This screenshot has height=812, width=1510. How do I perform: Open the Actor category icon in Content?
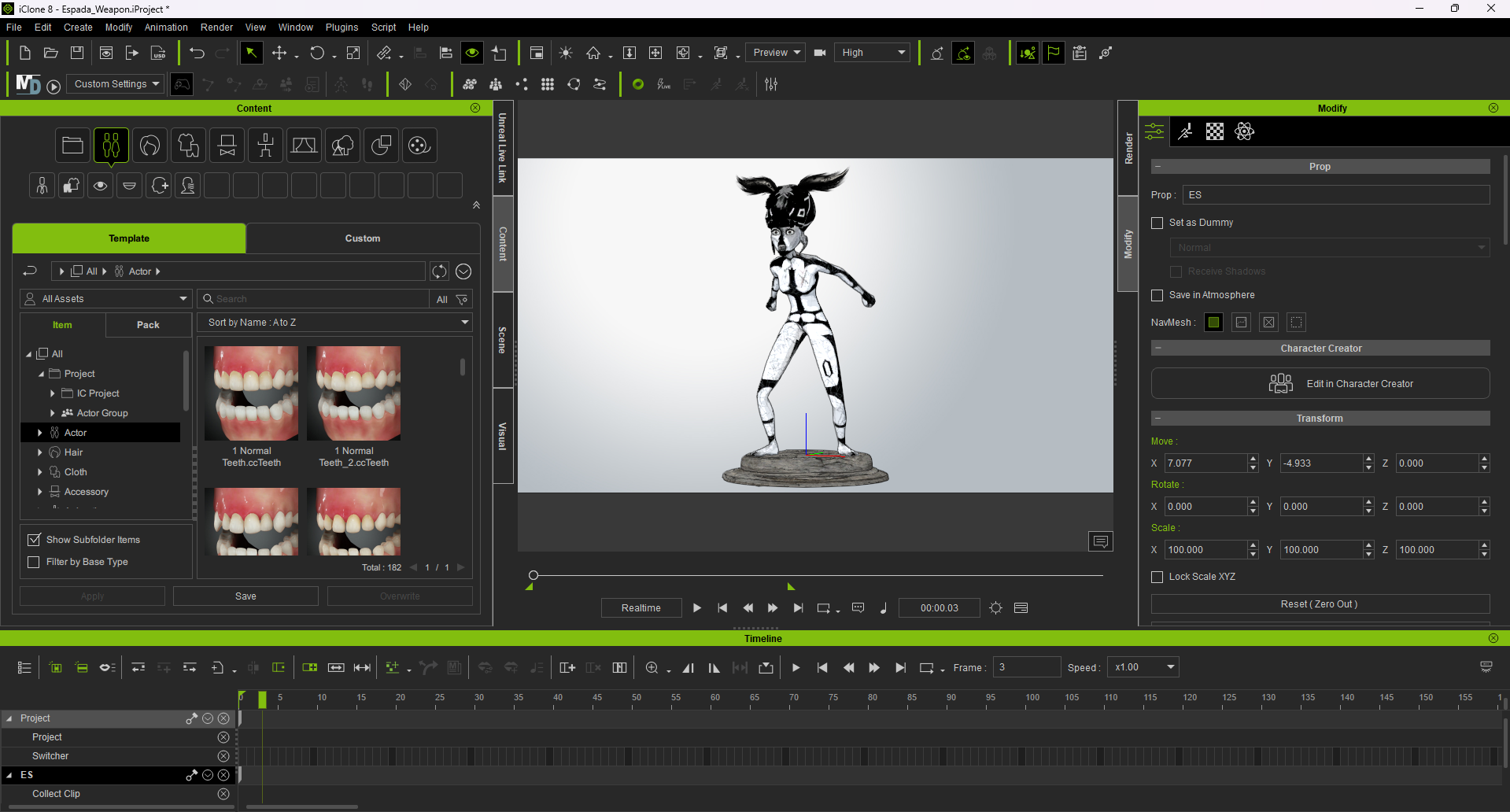111,145
